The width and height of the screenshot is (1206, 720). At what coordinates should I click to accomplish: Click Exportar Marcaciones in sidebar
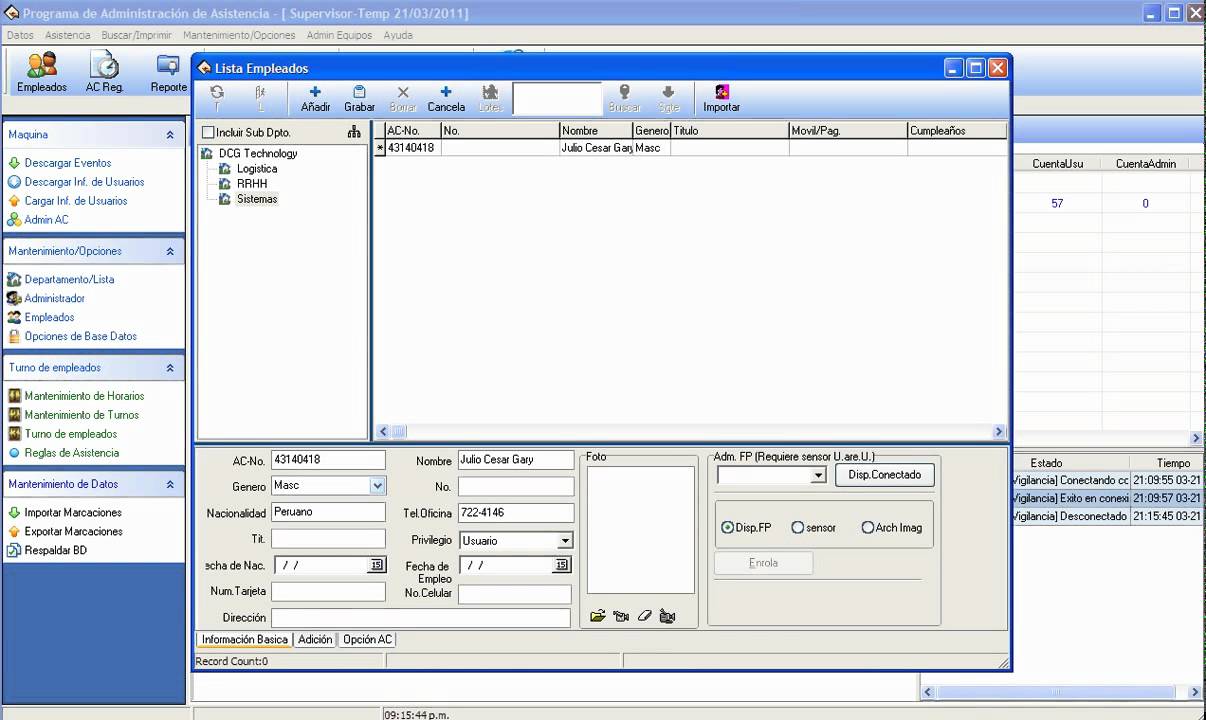73,532
